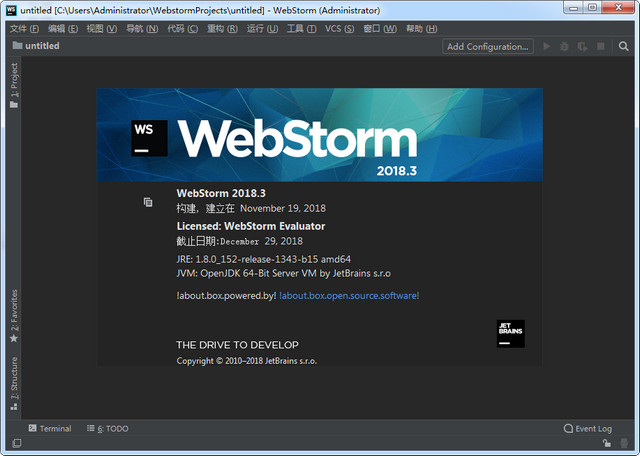
Task: Open the VCS (S) menu
Action: point(340,29)
